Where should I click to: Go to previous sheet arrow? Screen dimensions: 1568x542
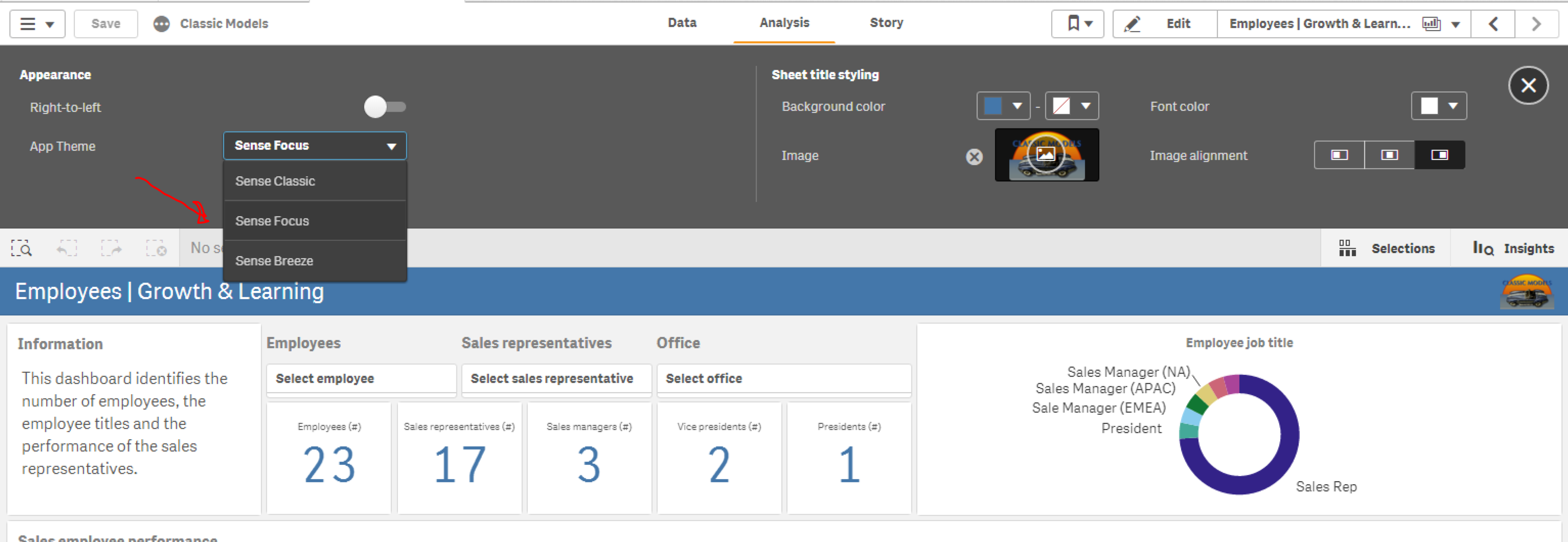[1492, 24]
